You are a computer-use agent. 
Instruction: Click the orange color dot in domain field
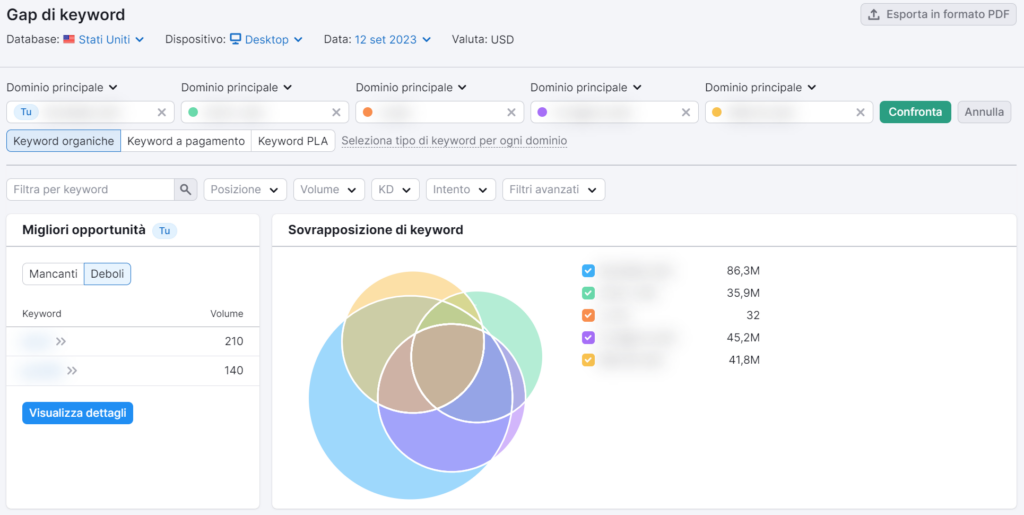tap(368, 112)
